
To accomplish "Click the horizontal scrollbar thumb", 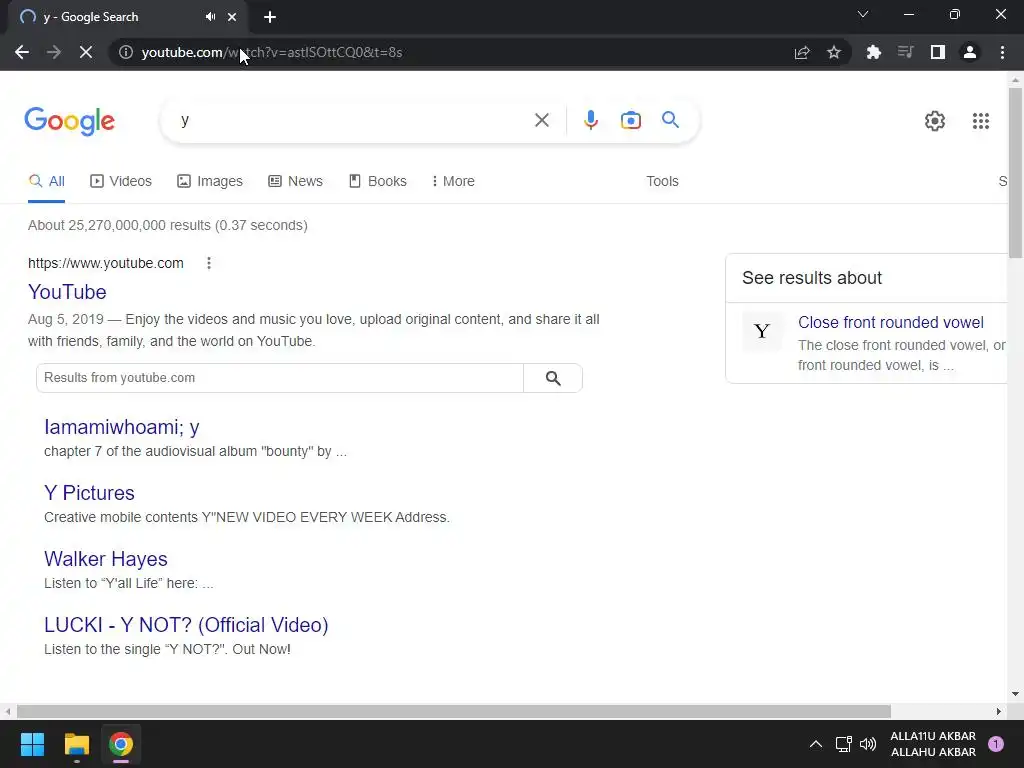I will pyautogui.click(x=454, y=711).
